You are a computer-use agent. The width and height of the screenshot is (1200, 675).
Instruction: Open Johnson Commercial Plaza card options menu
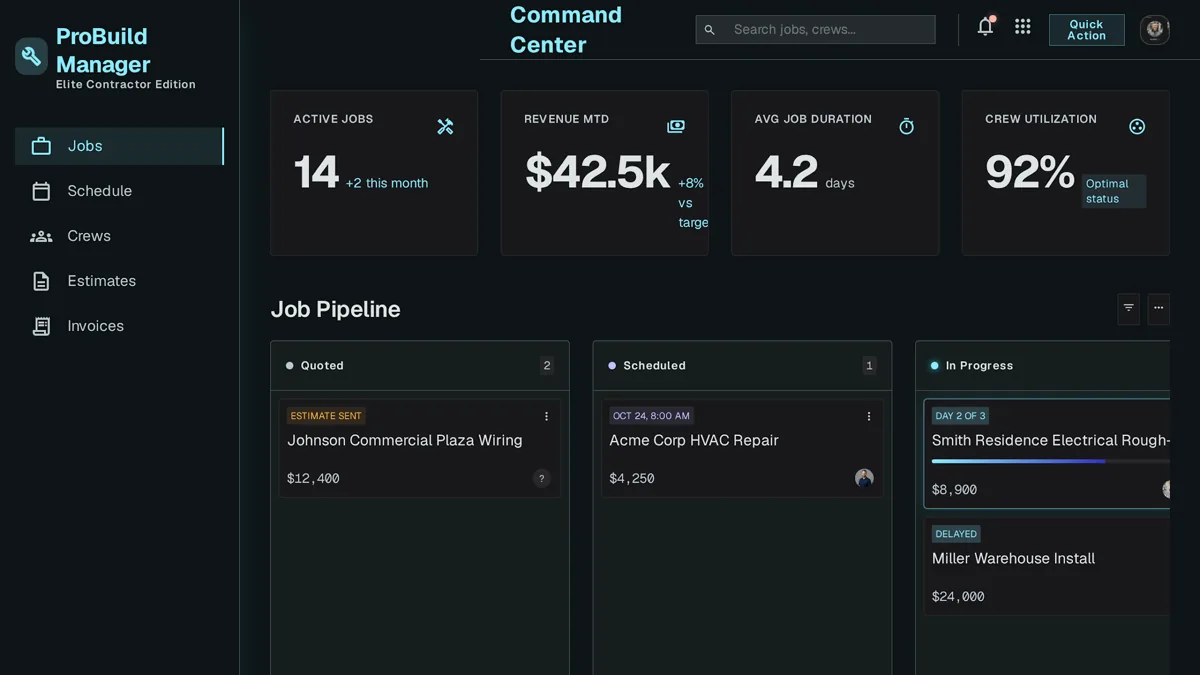tap(546, 416)
